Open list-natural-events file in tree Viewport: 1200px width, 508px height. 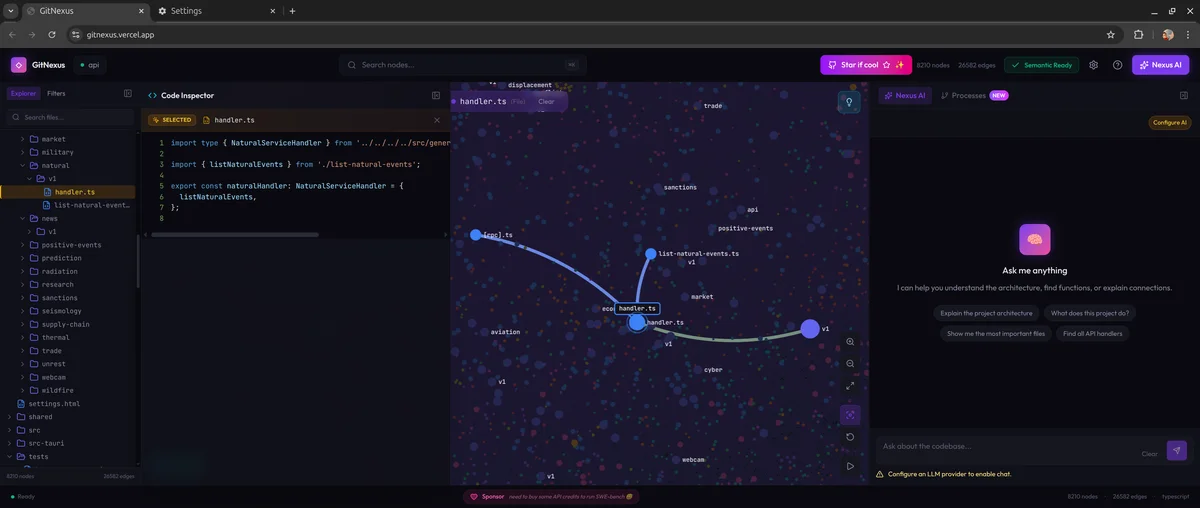point(92,205)
